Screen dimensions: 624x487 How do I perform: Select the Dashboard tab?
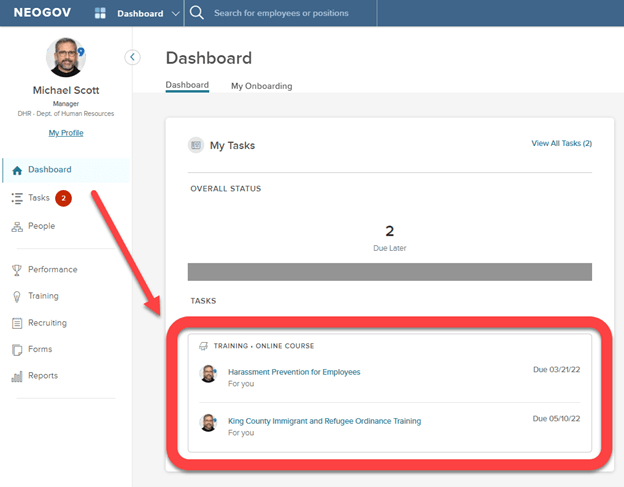[187, 85]
